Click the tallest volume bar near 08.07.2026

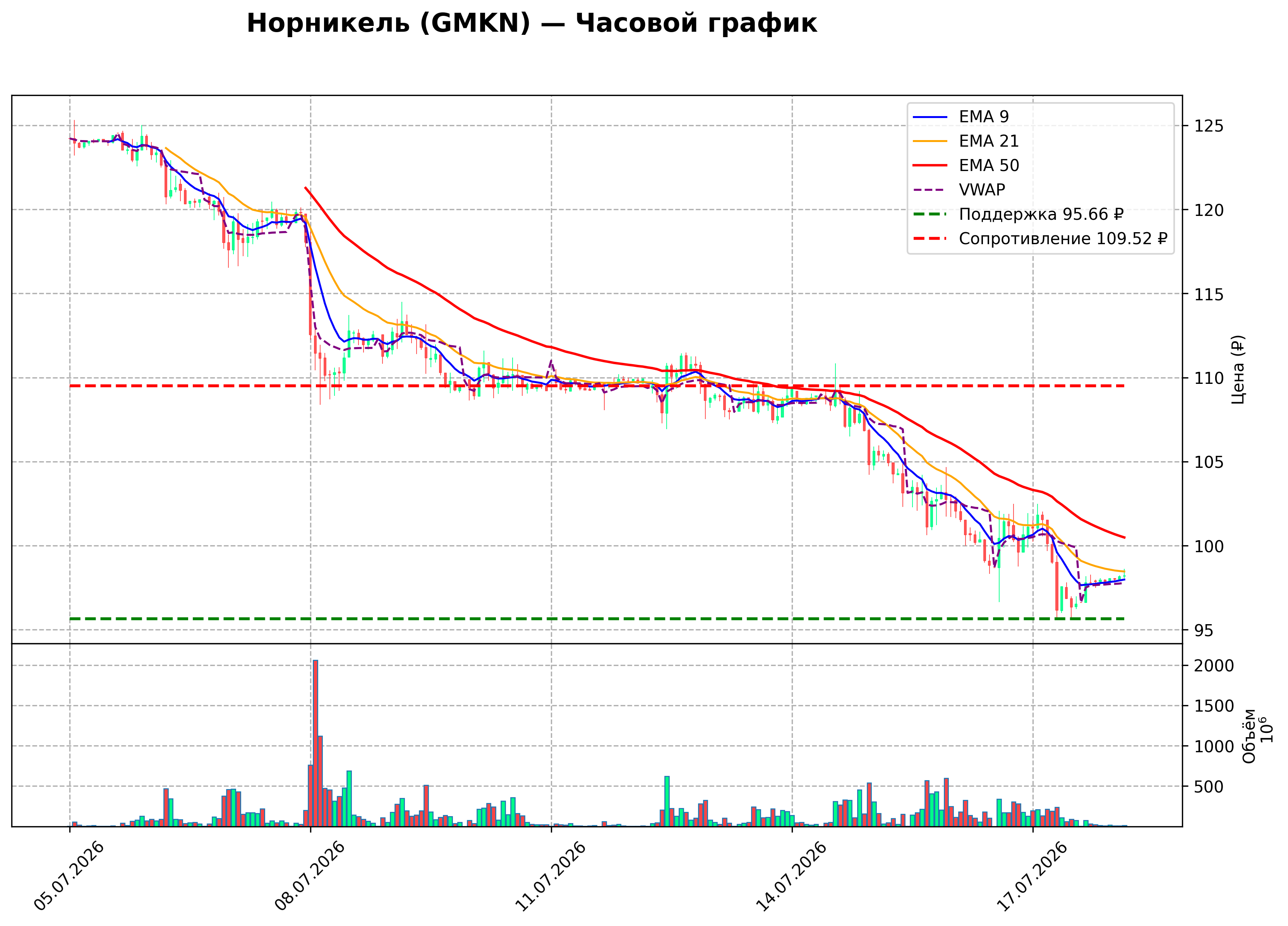click(315, 743)
